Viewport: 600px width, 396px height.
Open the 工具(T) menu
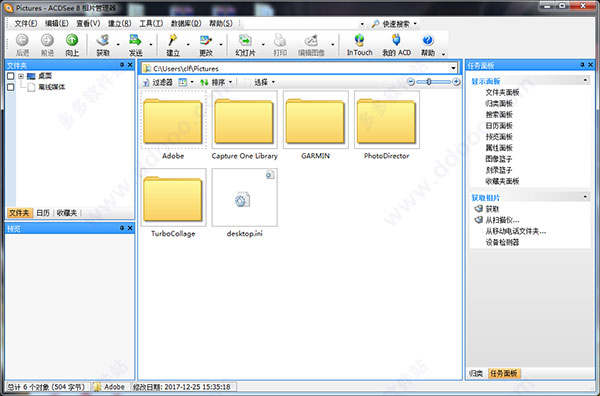151,24
